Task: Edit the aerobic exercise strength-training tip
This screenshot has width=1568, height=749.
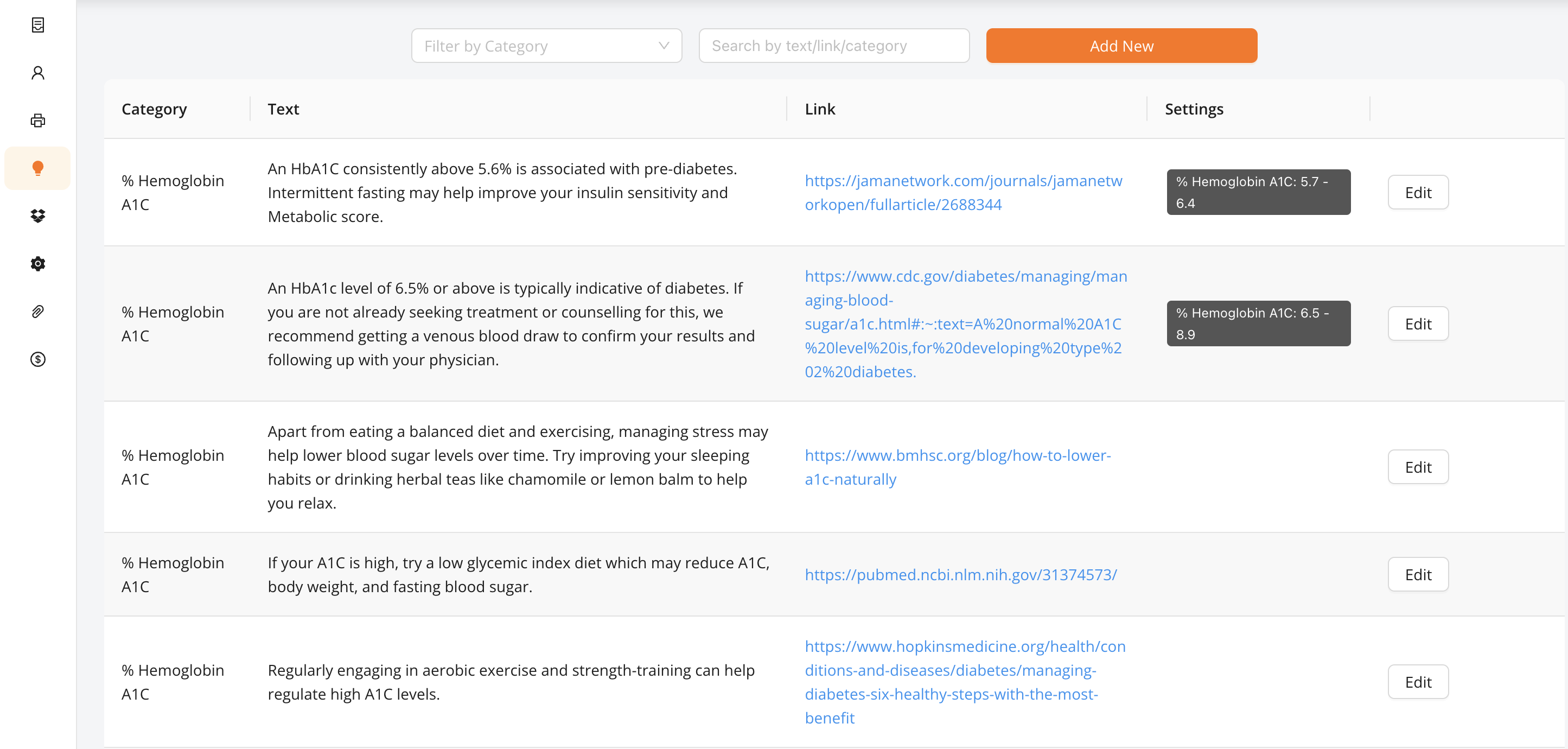Action: coord(1418,682)
